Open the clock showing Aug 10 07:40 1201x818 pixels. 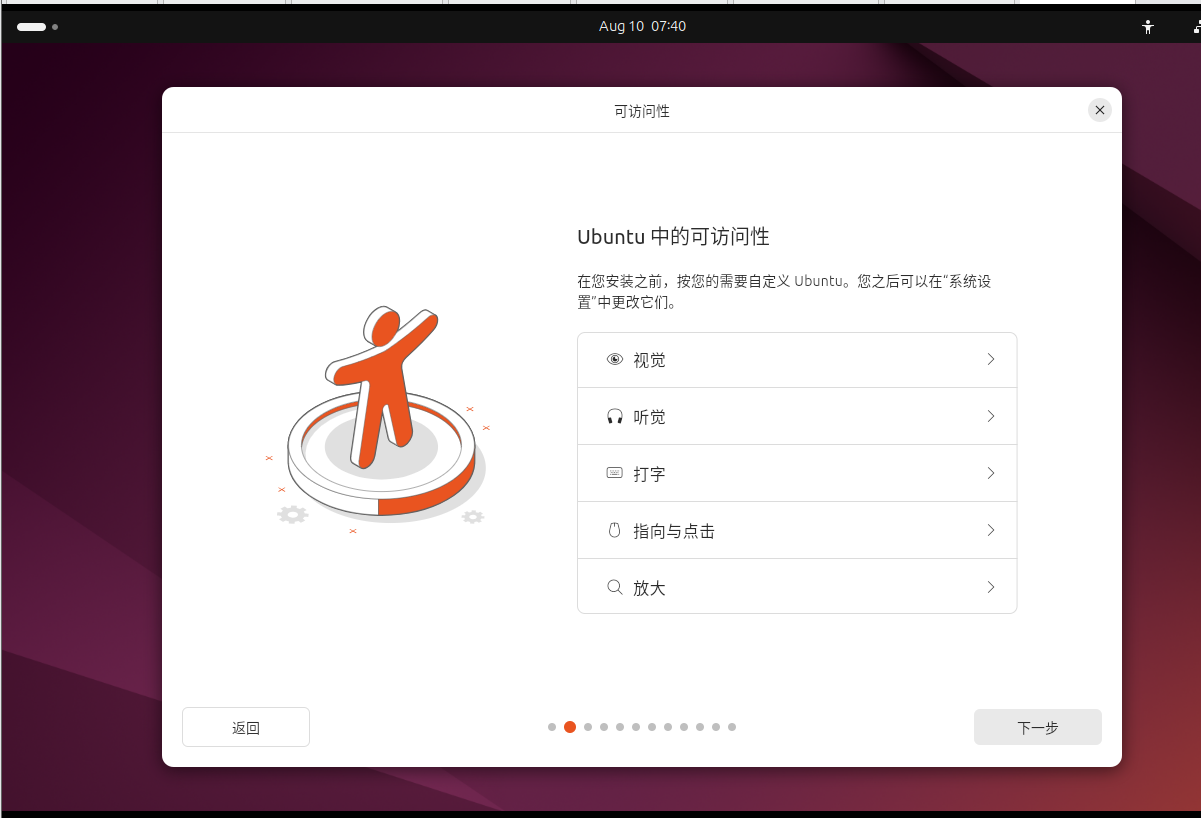tap(642, 27)
